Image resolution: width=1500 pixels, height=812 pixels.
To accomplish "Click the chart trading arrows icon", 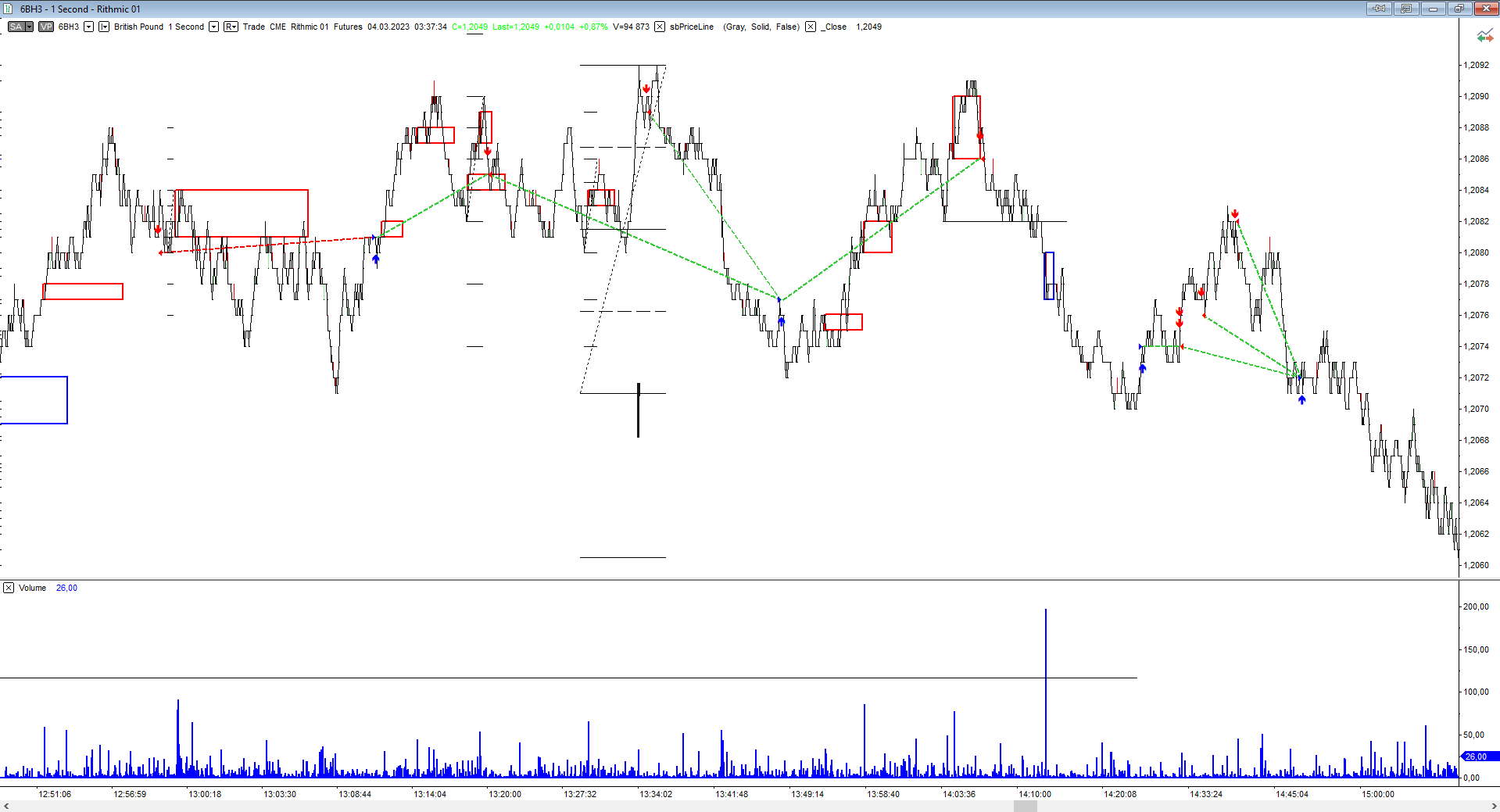I will (1484, 36).
